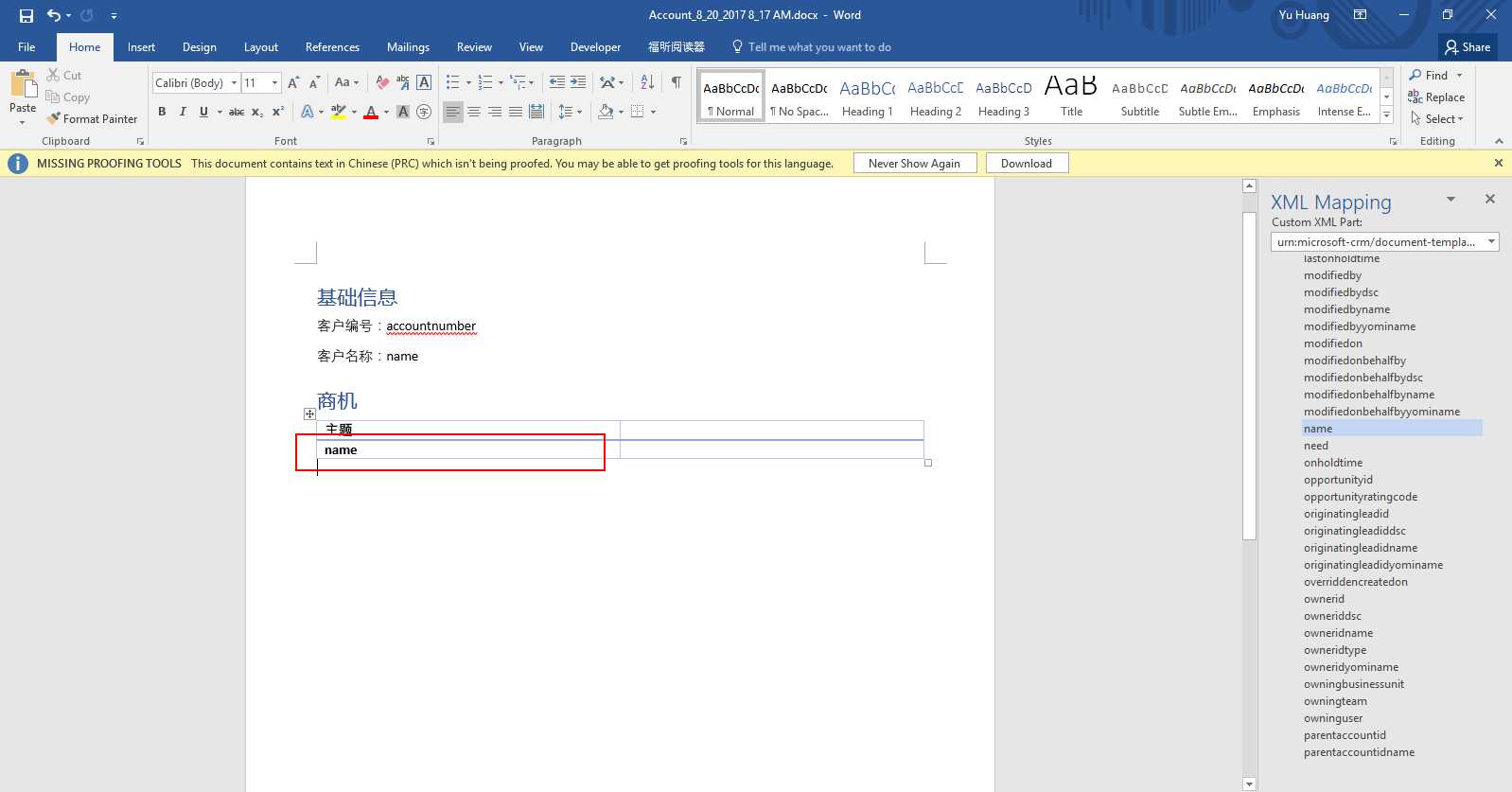Close the XML Mapping pane

[1490, 199]
